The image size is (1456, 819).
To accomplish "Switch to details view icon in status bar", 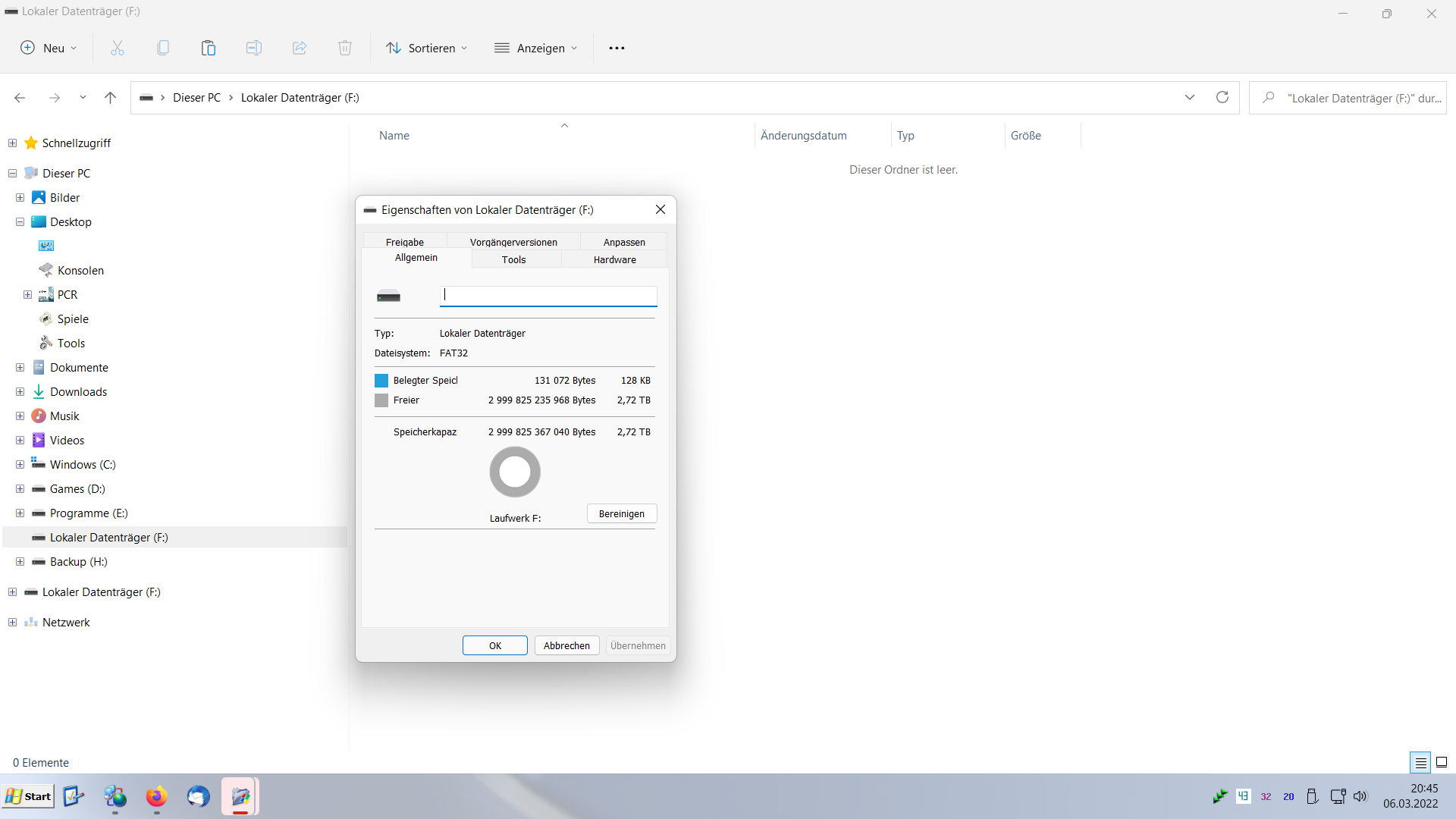I will [x=1420, y=762].
